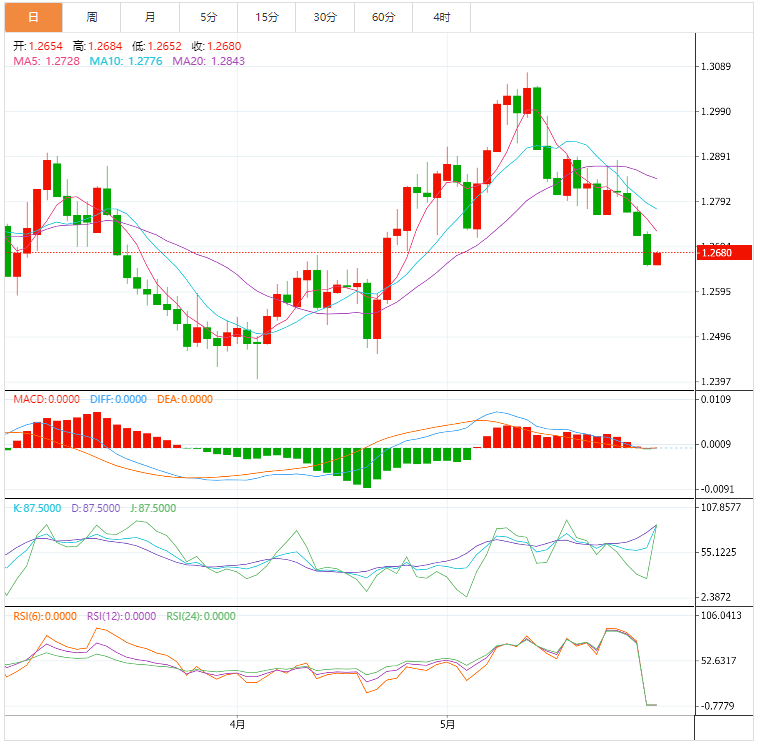Click the 4月 date marker on axis

[237, 723]
